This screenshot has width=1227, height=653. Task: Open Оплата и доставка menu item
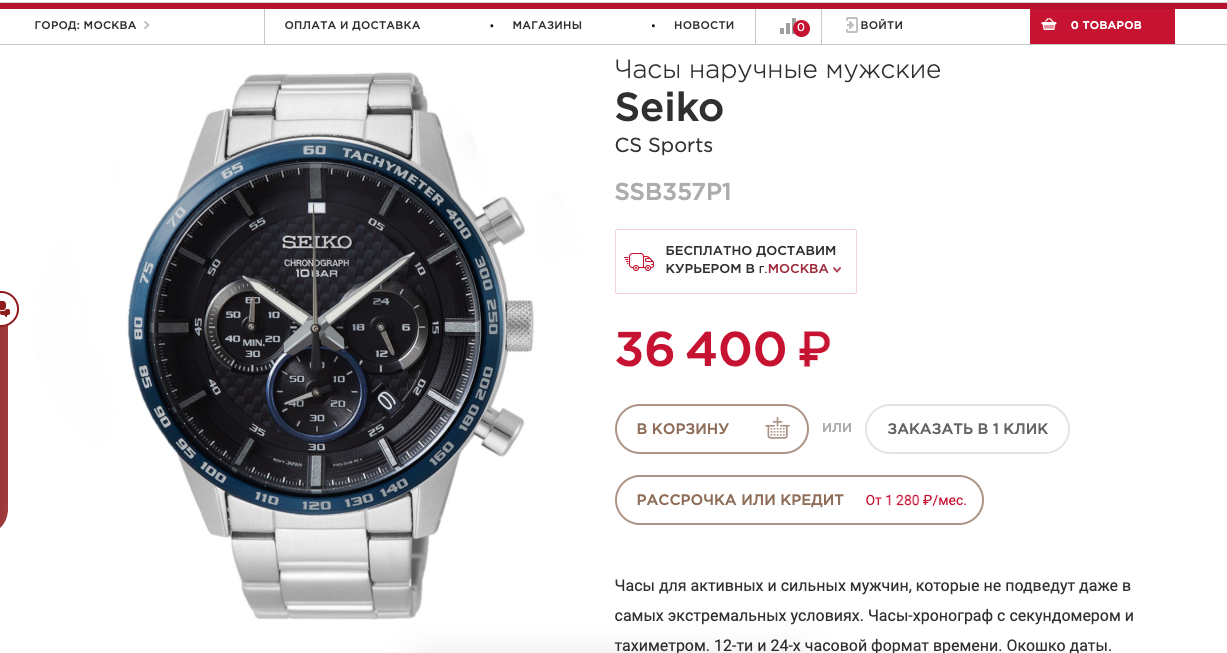(352, 25)
